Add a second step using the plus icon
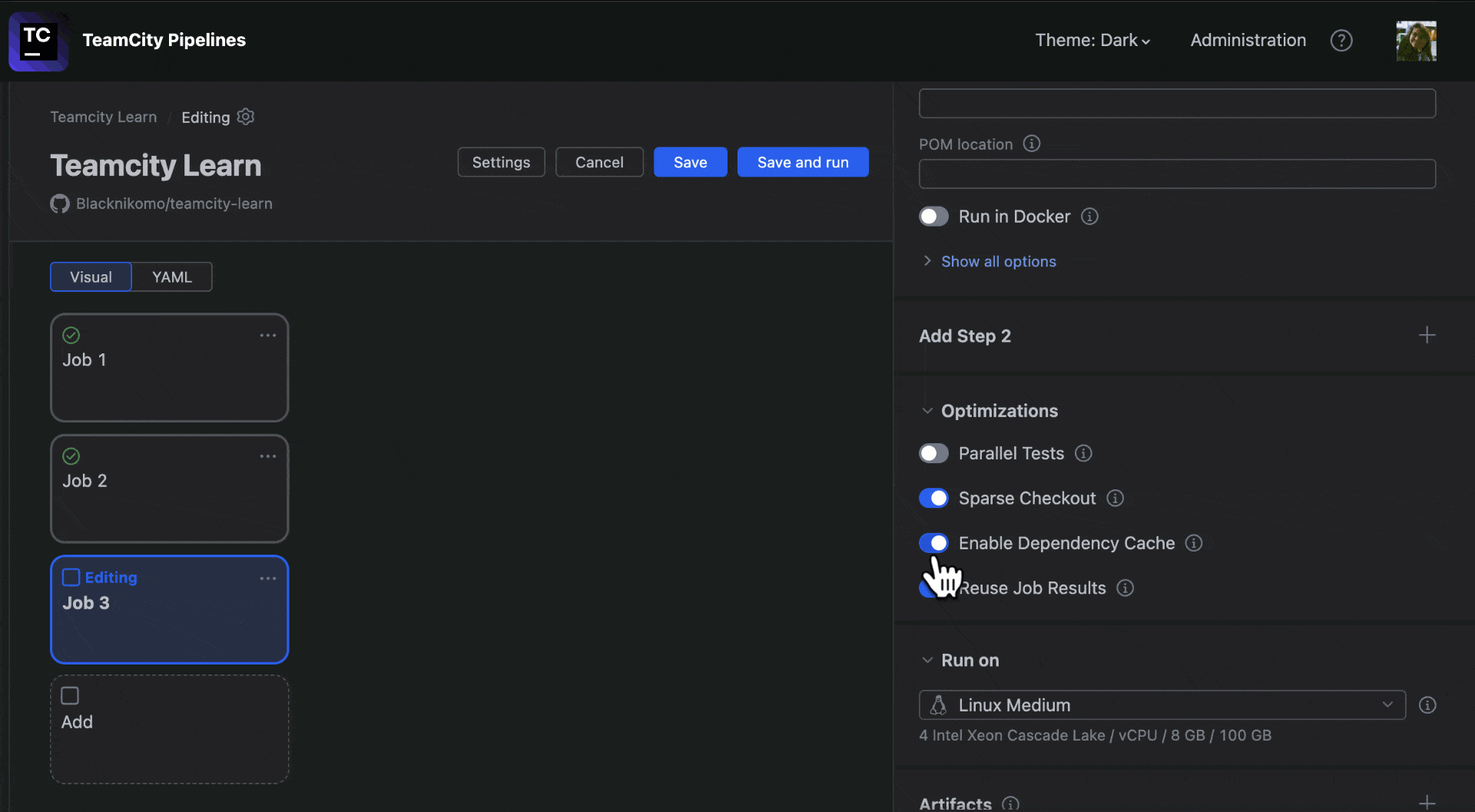 tap(1427, 335)
